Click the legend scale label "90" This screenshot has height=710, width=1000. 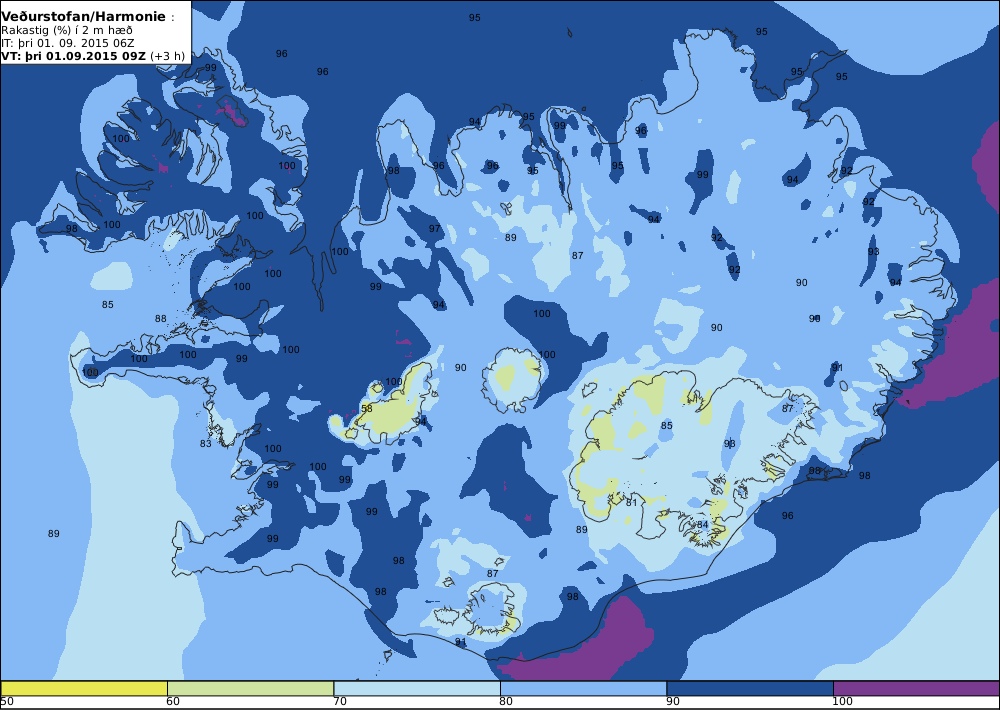pyautogui.click(x=673, y=702)
